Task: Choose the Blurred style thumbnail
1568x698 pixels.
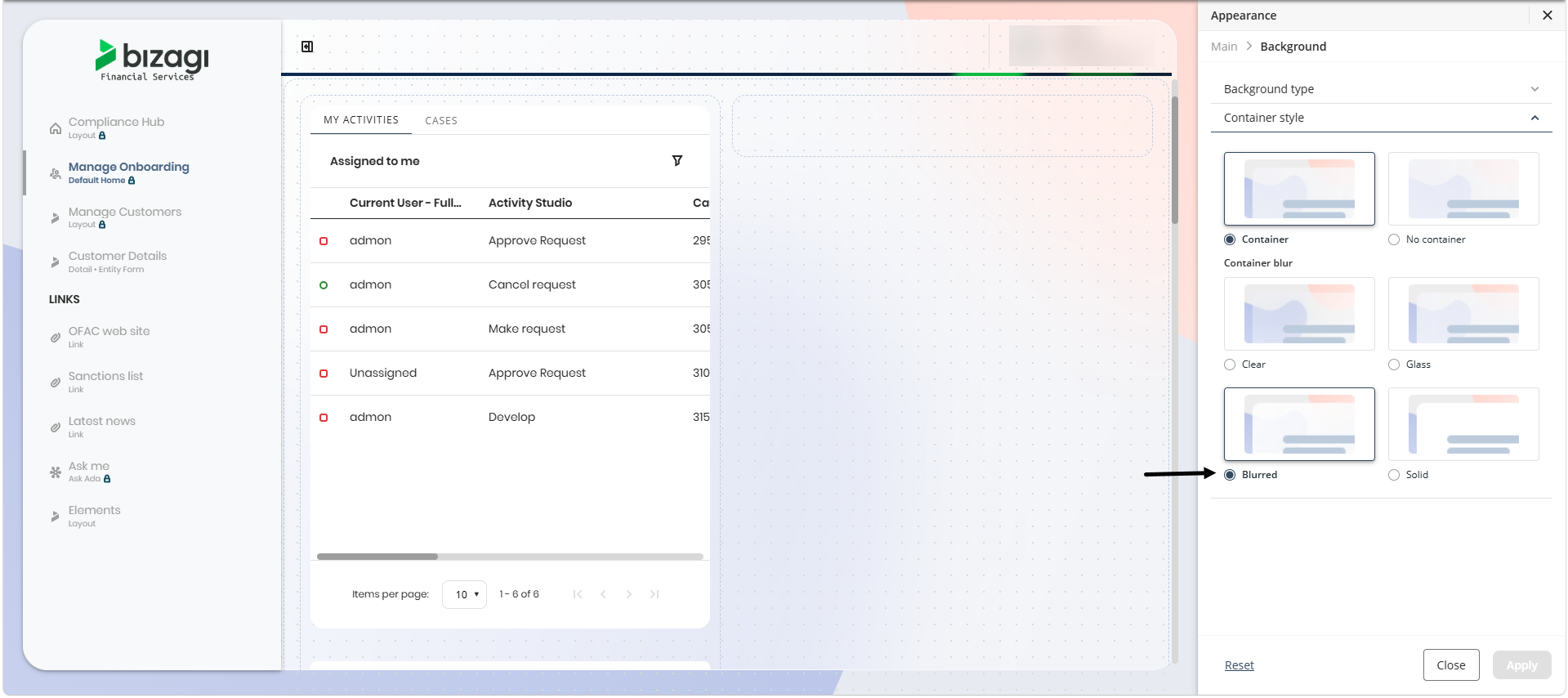Action: 1299,424
